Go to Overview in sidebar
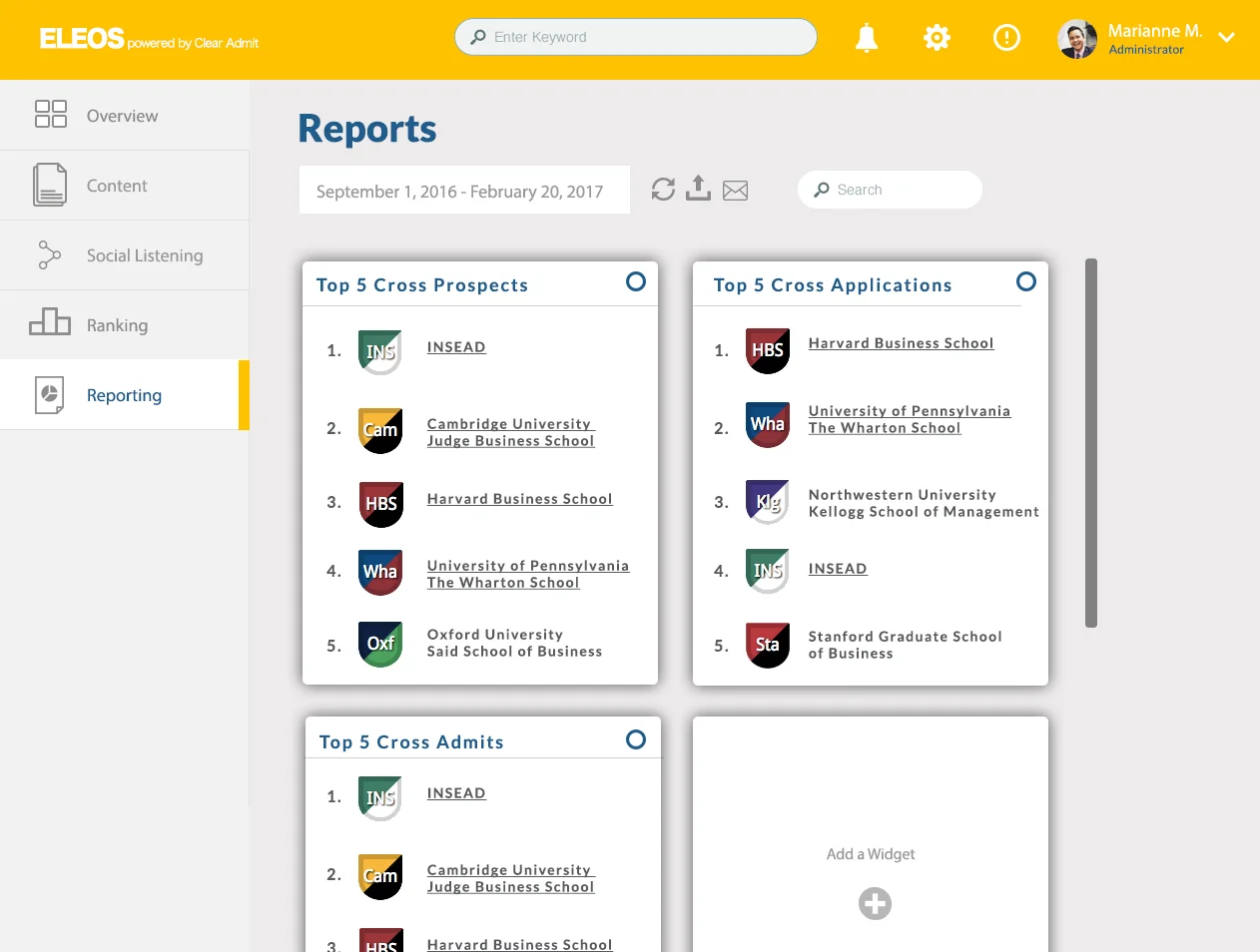 pos(125,116)
